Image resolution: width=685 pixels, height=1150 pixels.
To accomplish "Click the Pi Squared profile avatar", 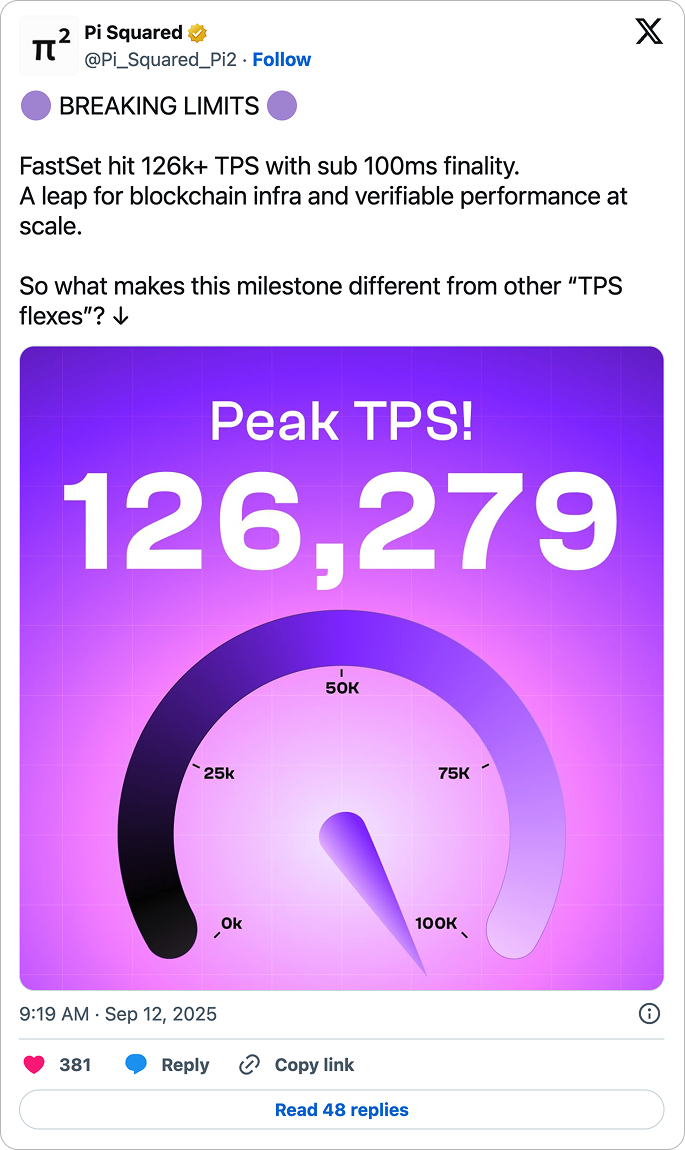I will [x=48, y=45].
